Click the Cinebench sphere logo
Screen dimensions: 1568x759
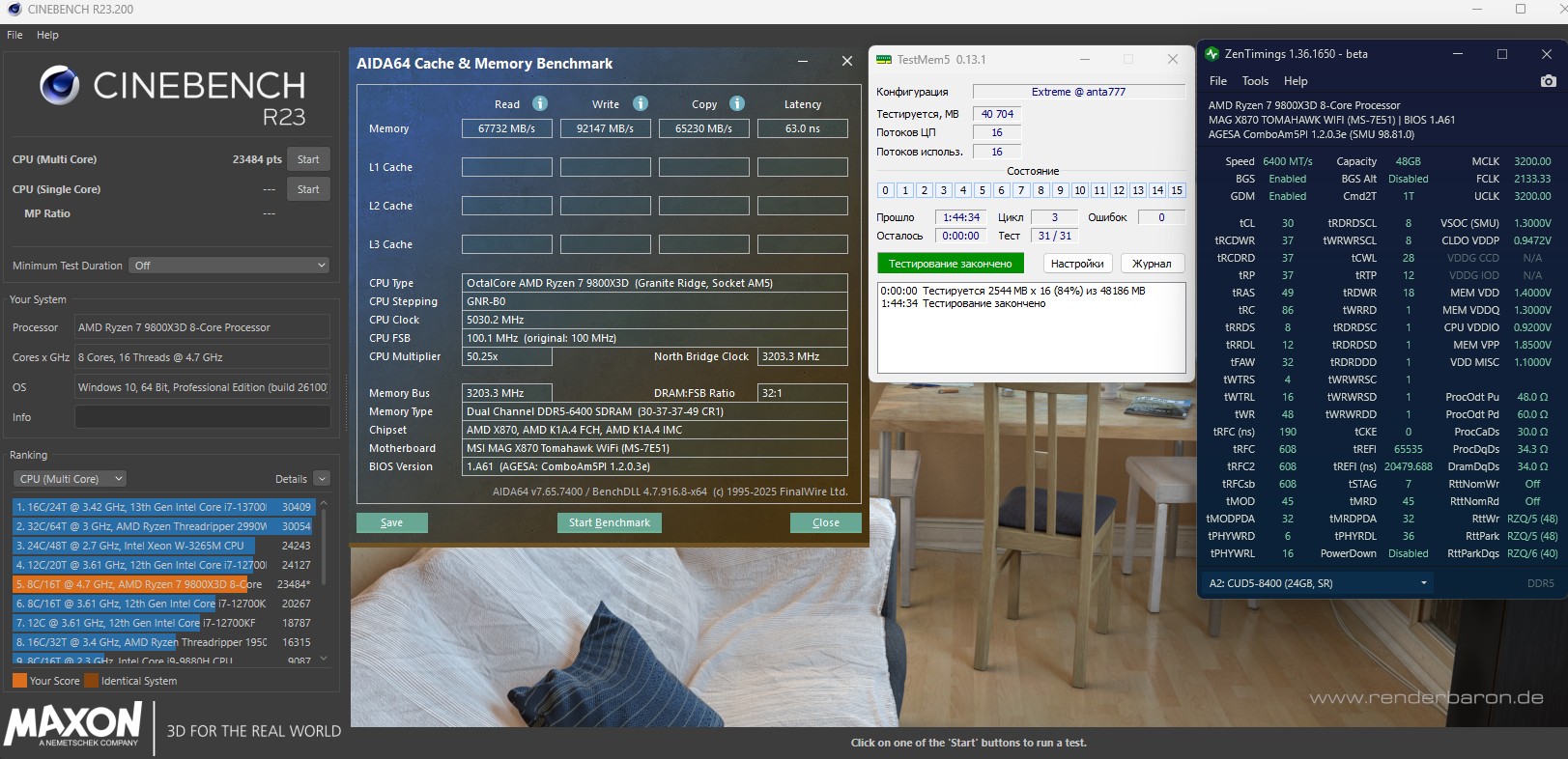click(59, 85)
